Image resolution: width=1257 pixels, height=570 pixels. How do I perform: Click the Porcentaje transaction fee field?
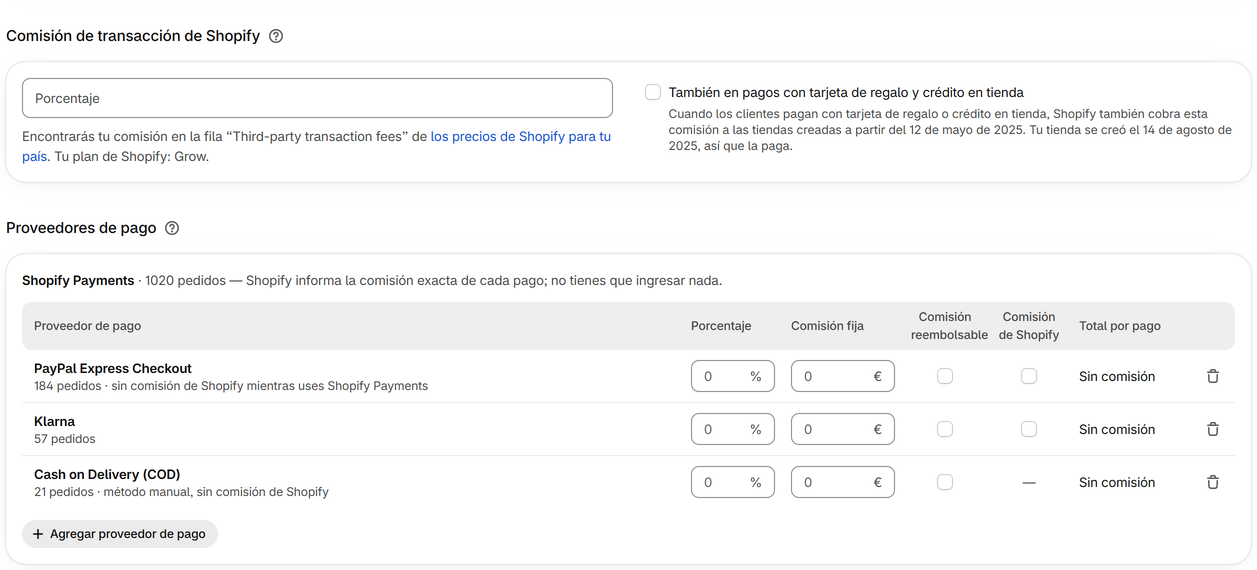[317, 98]
